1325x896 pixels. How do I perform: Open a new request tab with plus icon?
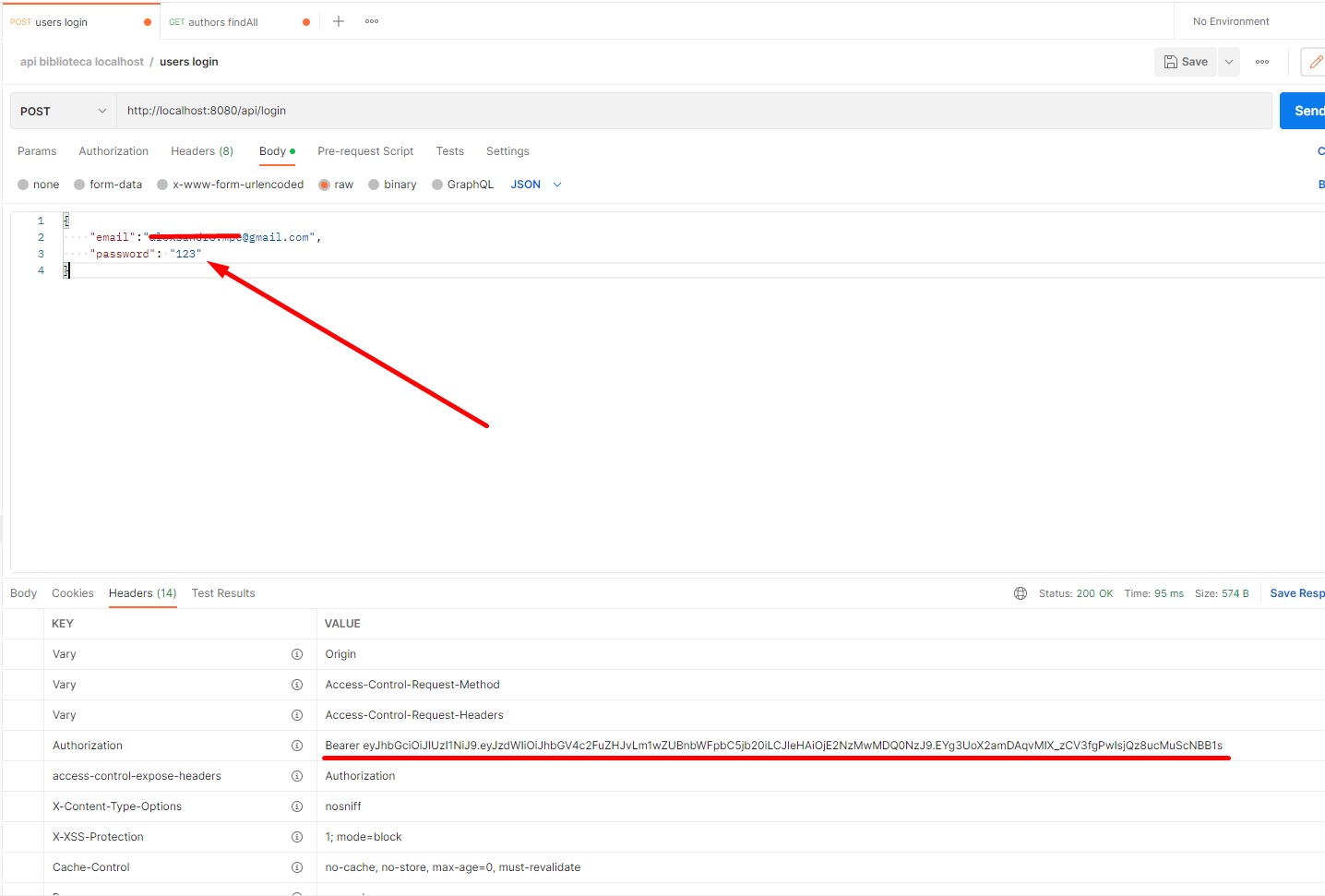coord(339,21)
